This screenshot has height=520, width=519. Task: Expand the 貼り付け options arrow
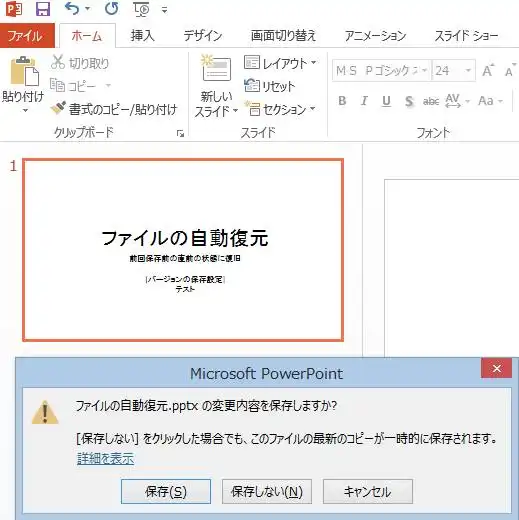[25, 111]
